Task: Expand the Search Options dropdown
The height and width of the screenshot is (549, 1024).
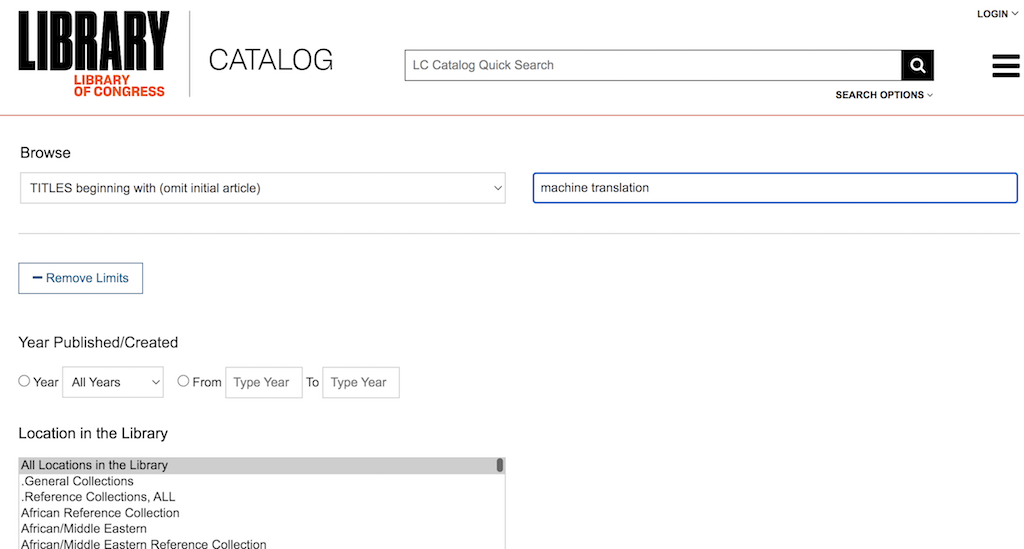Action: [884, 95]
